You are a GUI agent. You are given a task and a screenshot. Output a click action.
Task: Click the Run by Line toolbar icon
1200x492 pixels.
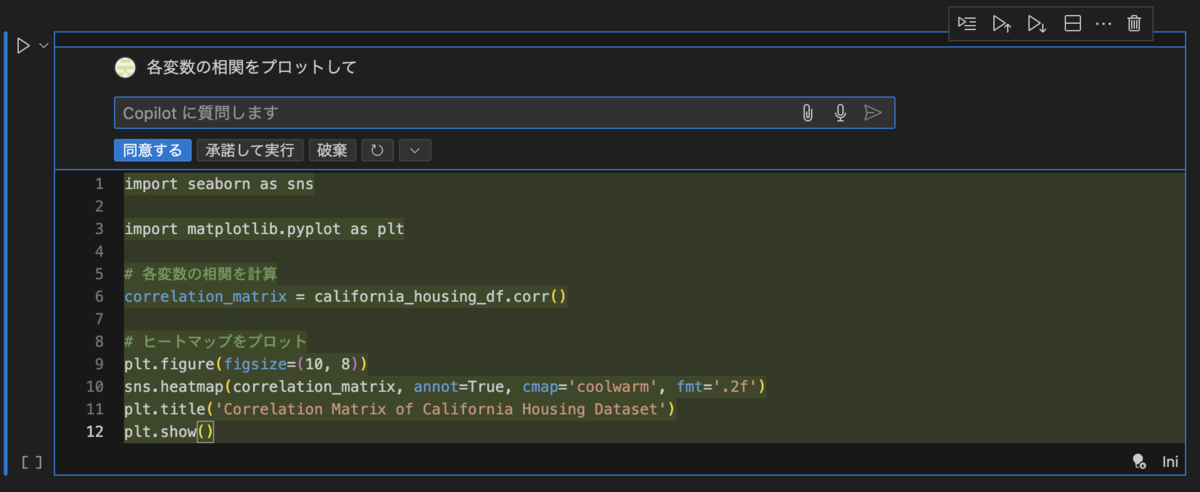(x=967, y=24)
